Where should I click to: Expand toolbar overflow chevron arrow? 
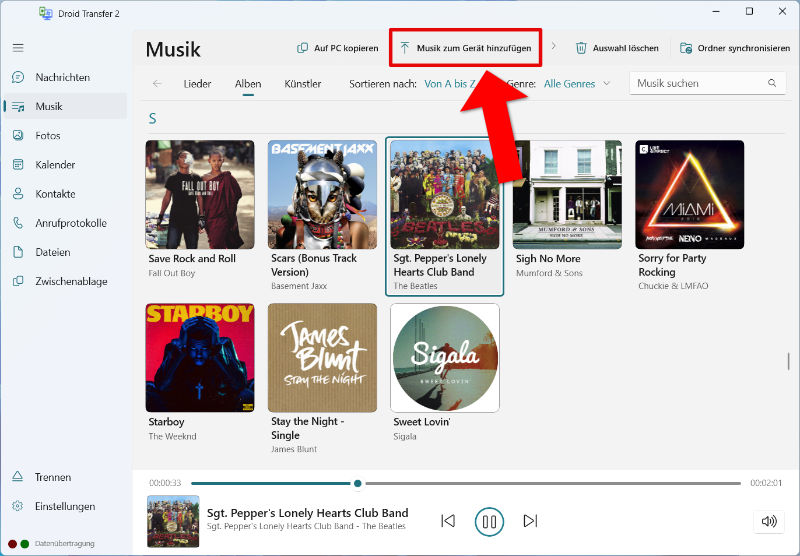tap(554, 47)
